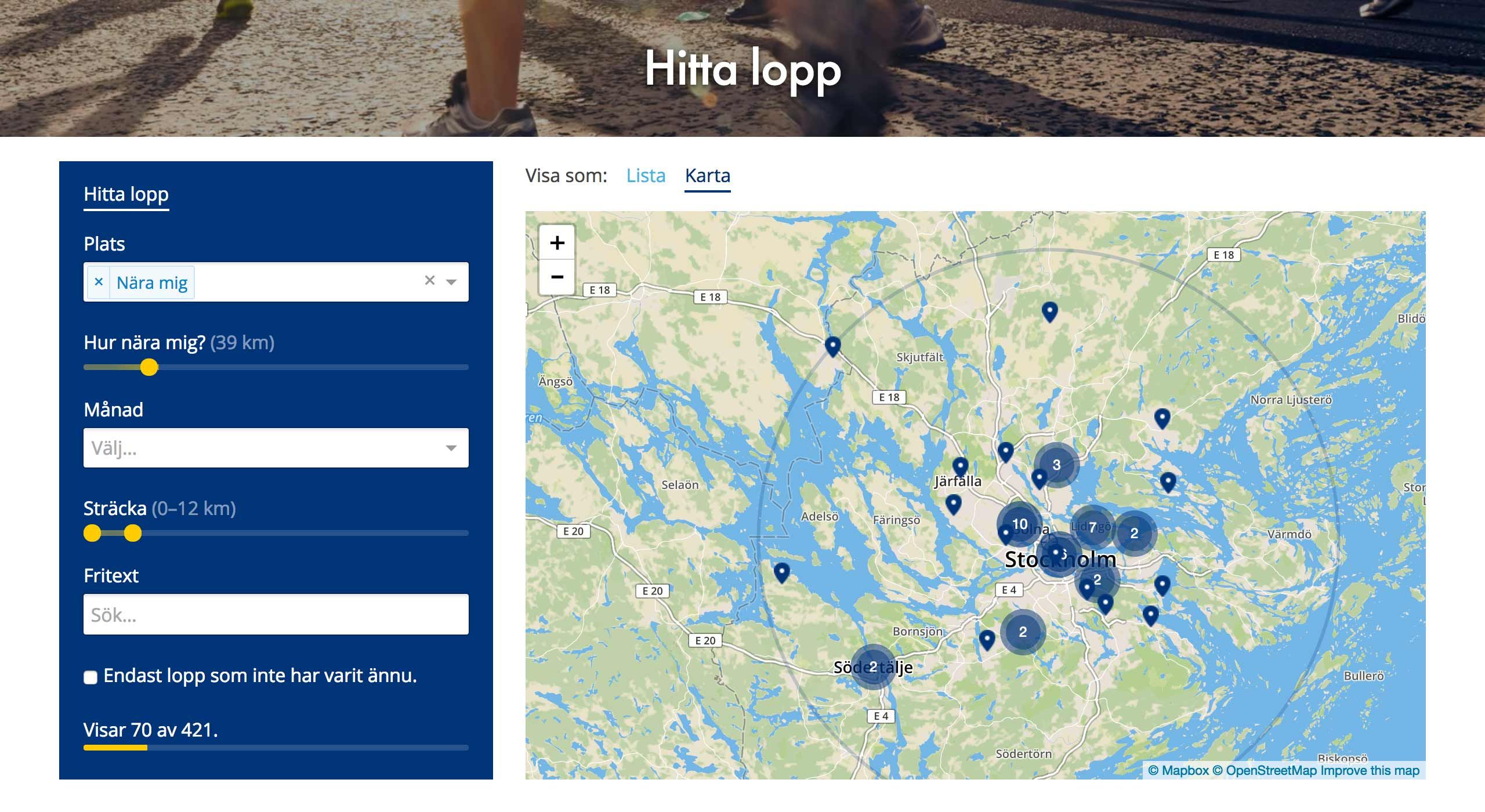This screenshot has width=1485, height=812.
Task: Click into the Fritext search field
Action: pyautogui.click(x=276, y=615)
